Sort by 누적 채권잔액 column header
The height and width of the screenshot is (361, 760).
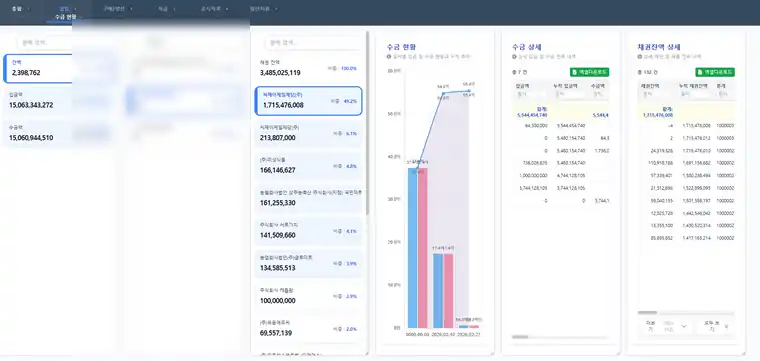[694, 85]
